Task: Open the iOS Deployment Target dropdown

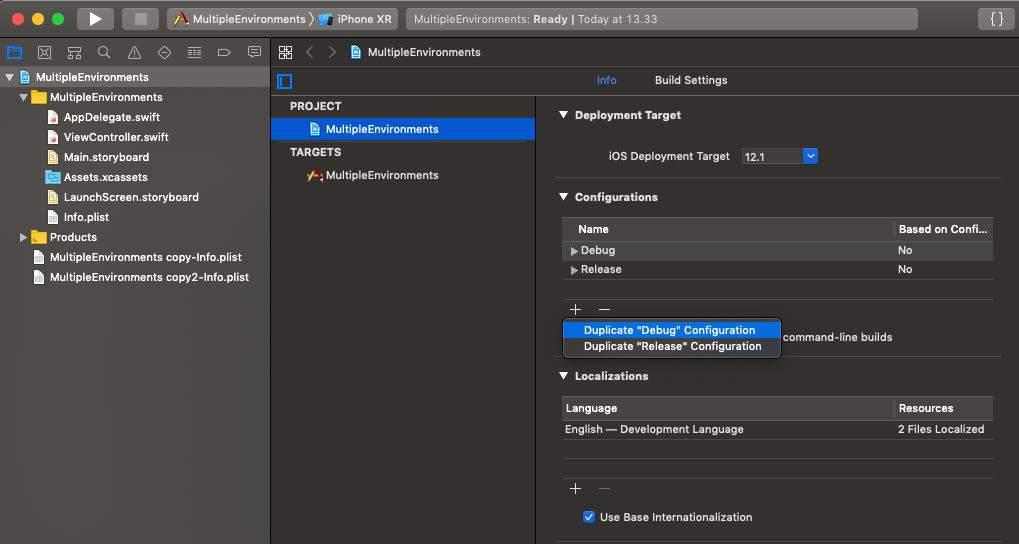Action: tap(810, 156)
